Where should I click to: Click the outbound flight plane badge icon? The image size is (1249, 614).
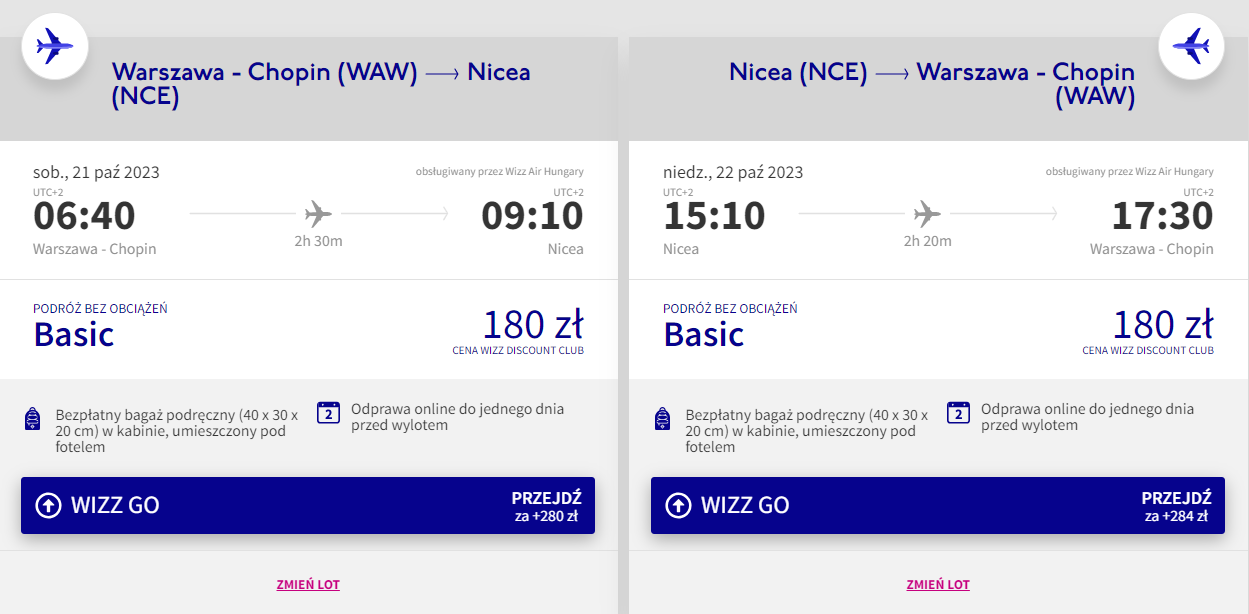coord(55,45)
